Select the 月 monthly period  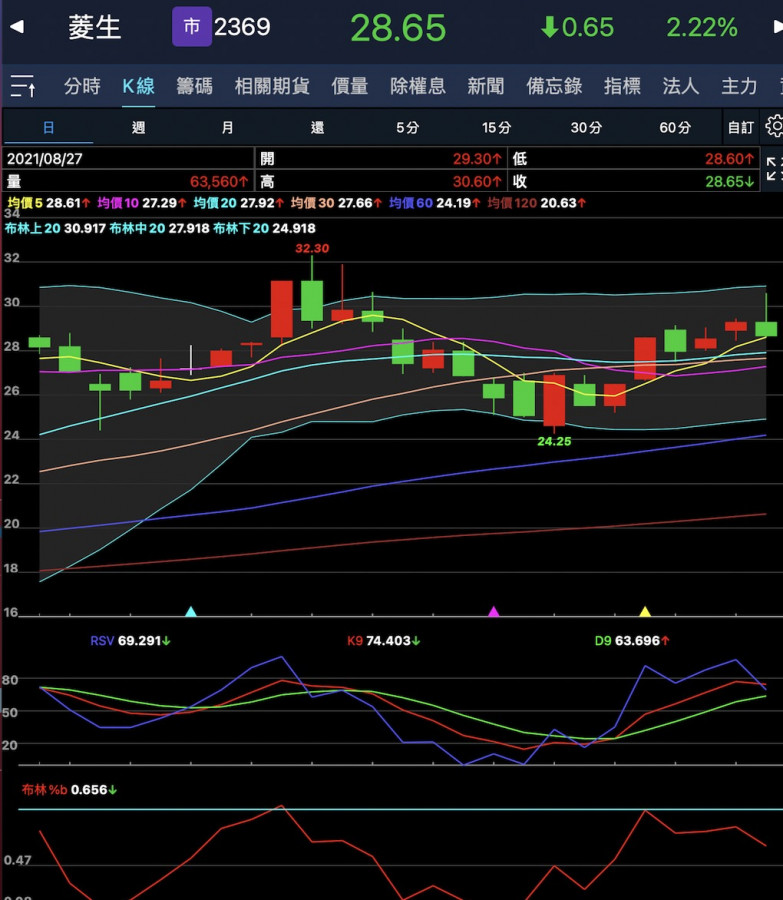click(227, 128)
